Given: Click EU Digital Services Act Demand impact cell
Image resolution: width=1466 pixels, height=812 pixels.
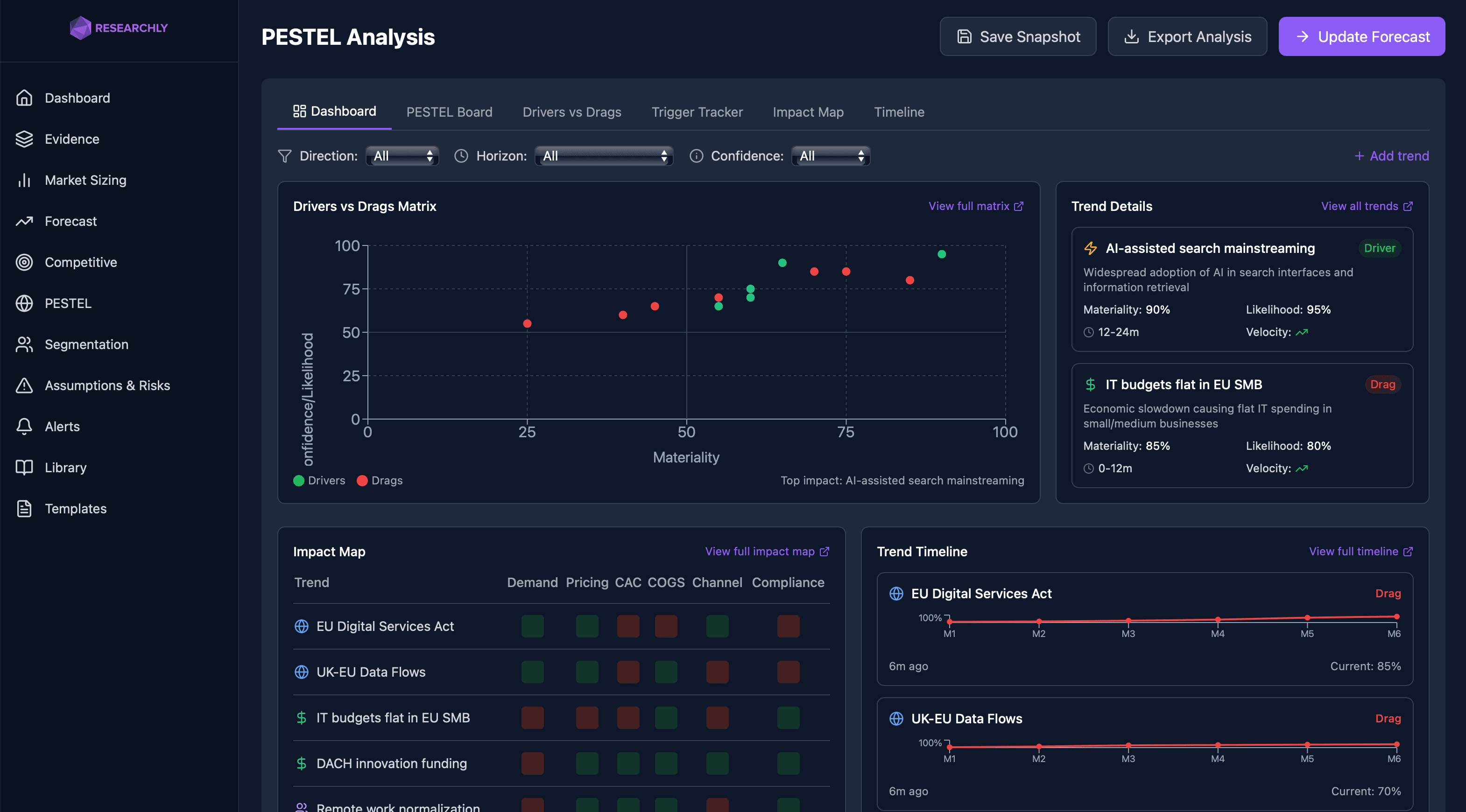Looking at the screenshot, I should [532, 626].
